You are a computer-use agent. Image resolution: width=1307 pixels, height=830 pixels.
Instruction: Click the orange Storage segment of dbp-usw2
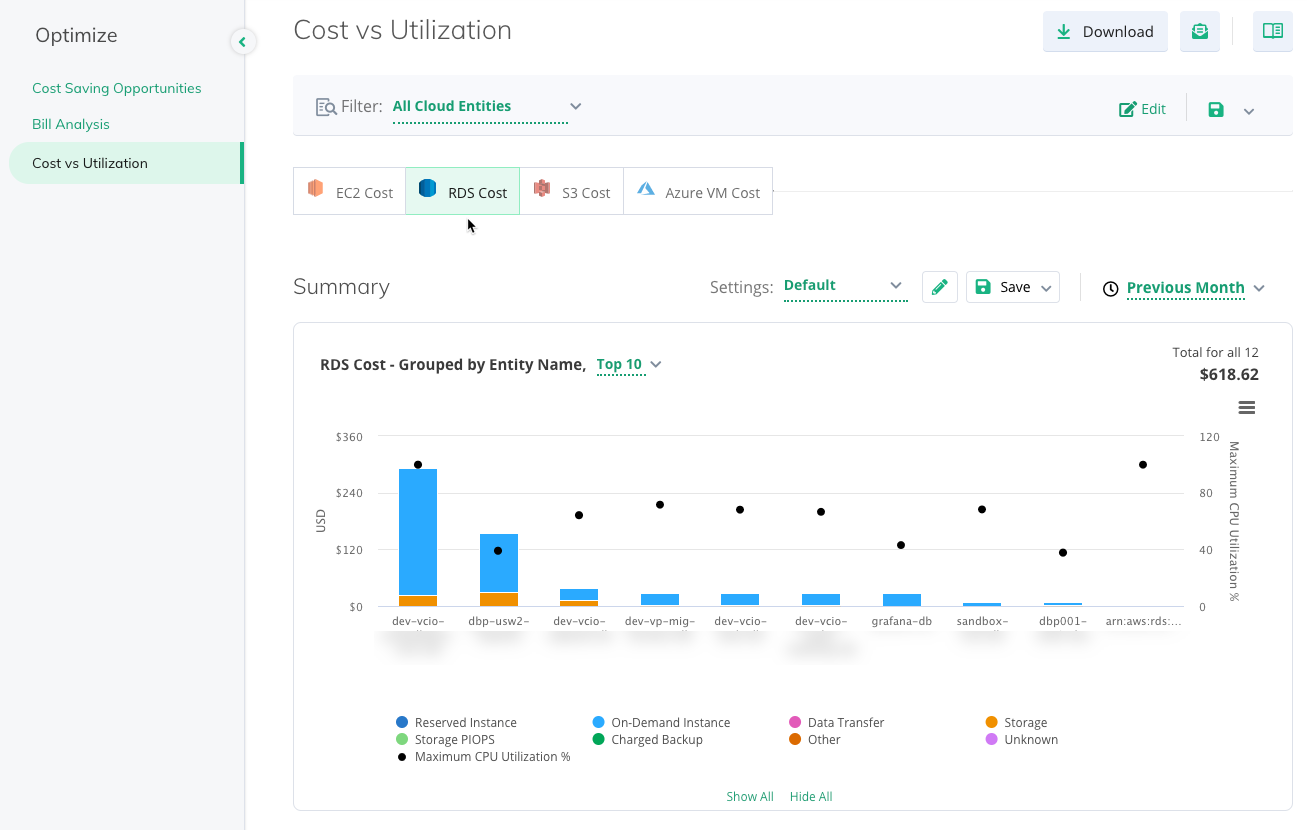tap(499, 600)
